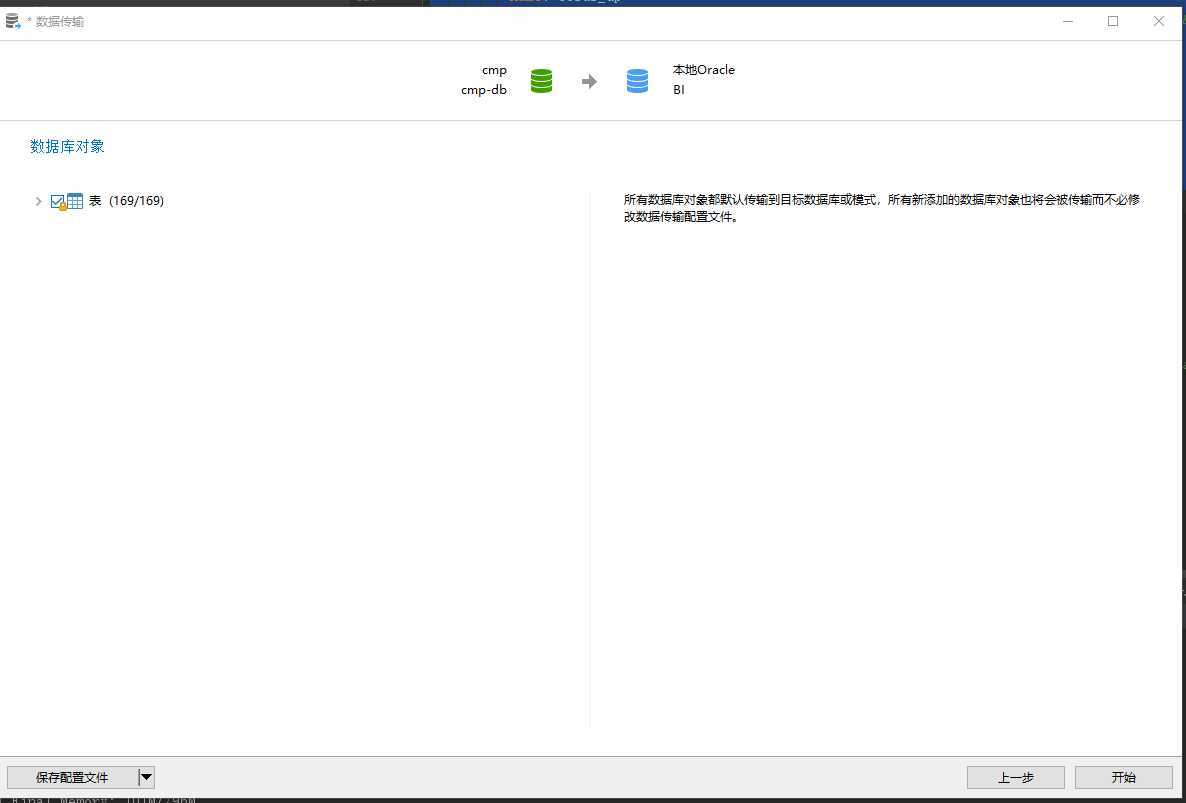The height and width of the screenshot is (803, 1186).
Task: Close the 数据传输 window
Action: coord(1159,21)
